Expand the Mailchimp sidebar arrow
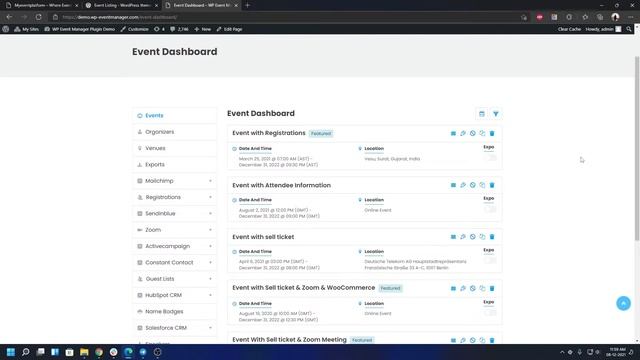 pyautogui.click(x=210, y=181)
